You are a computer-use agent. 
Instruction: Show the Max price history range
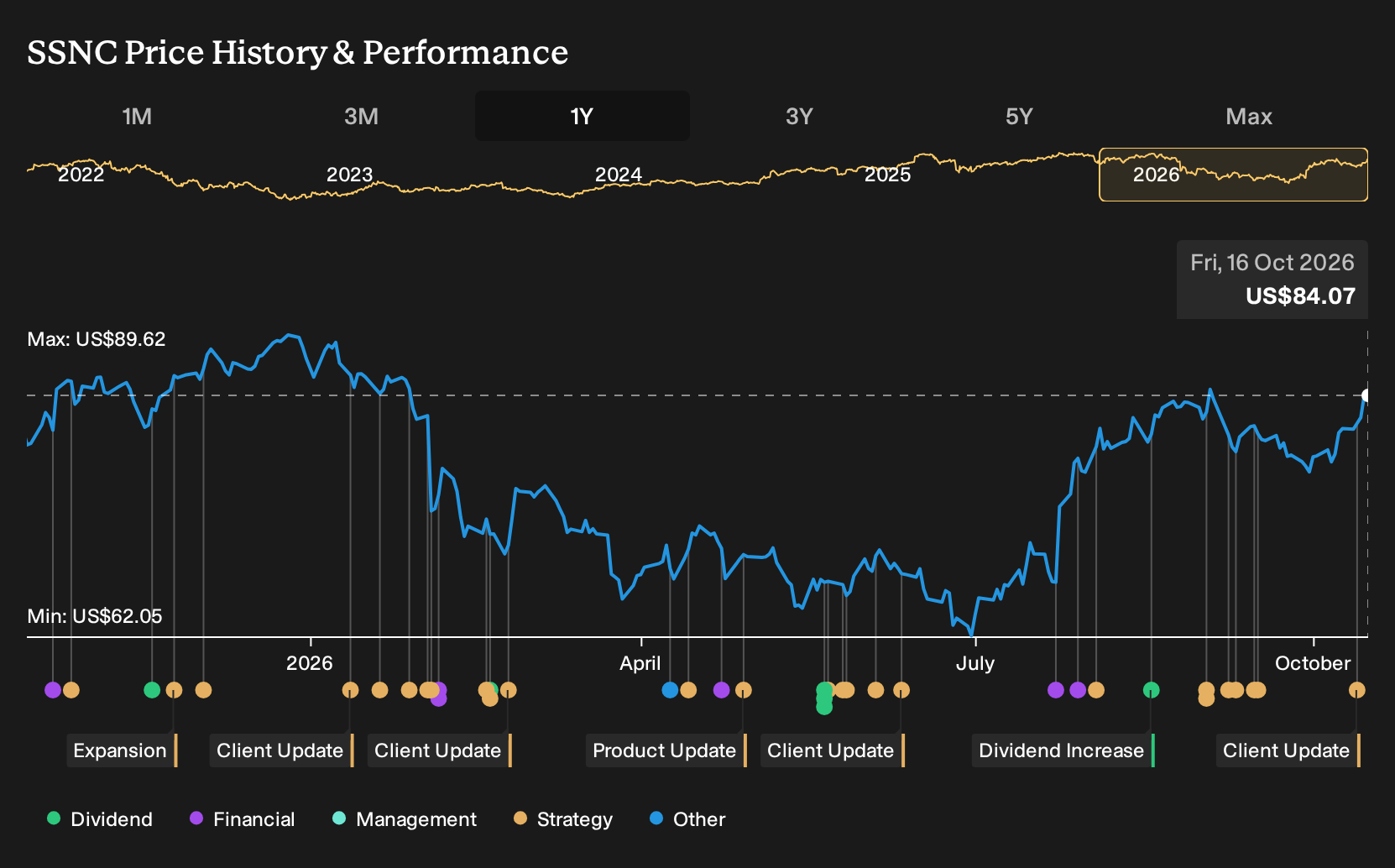pos(1249,116)
